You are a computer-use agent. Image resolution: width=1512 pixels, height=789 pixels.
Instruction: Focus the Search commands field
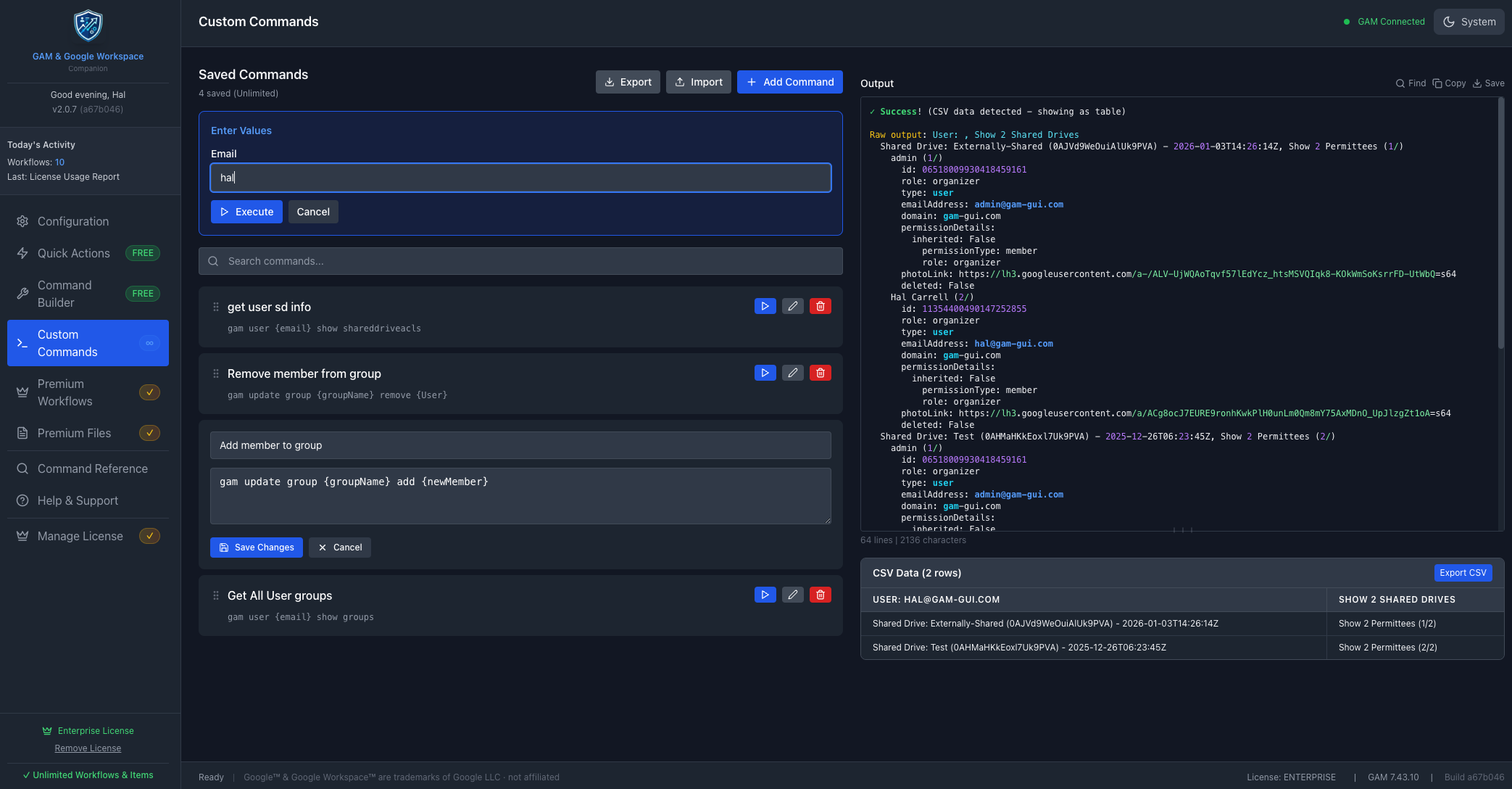tap(520, 261)
